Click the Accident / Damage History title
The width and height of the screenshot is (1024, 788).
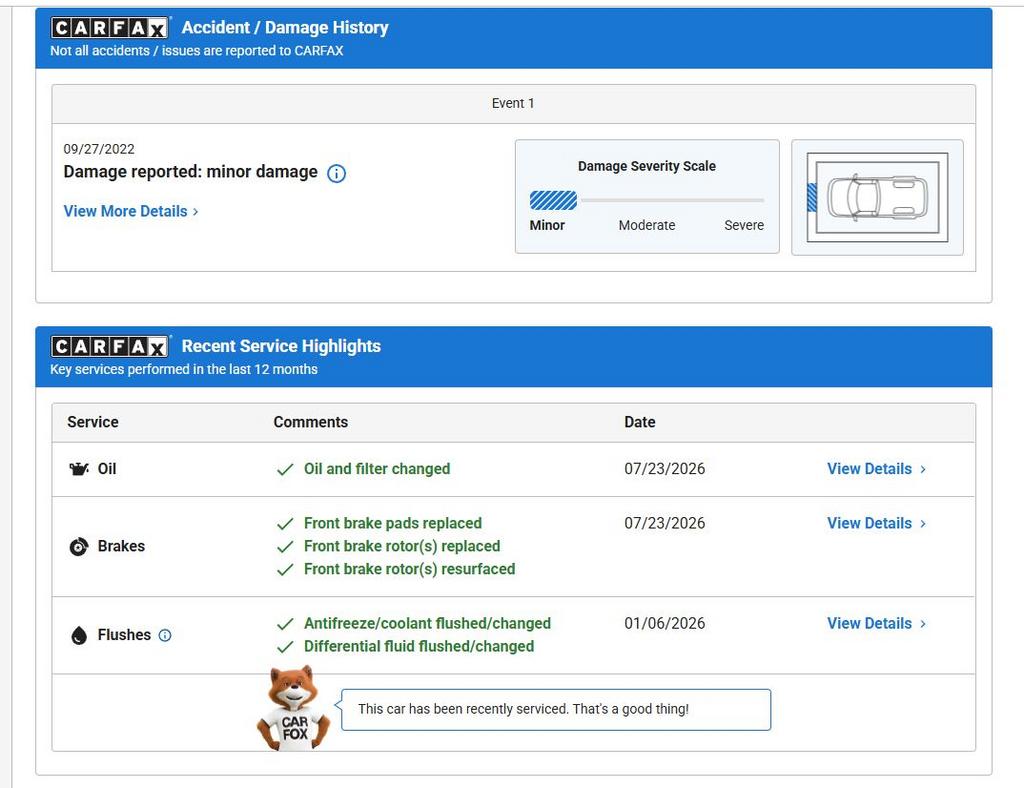[x=285, y=27]
